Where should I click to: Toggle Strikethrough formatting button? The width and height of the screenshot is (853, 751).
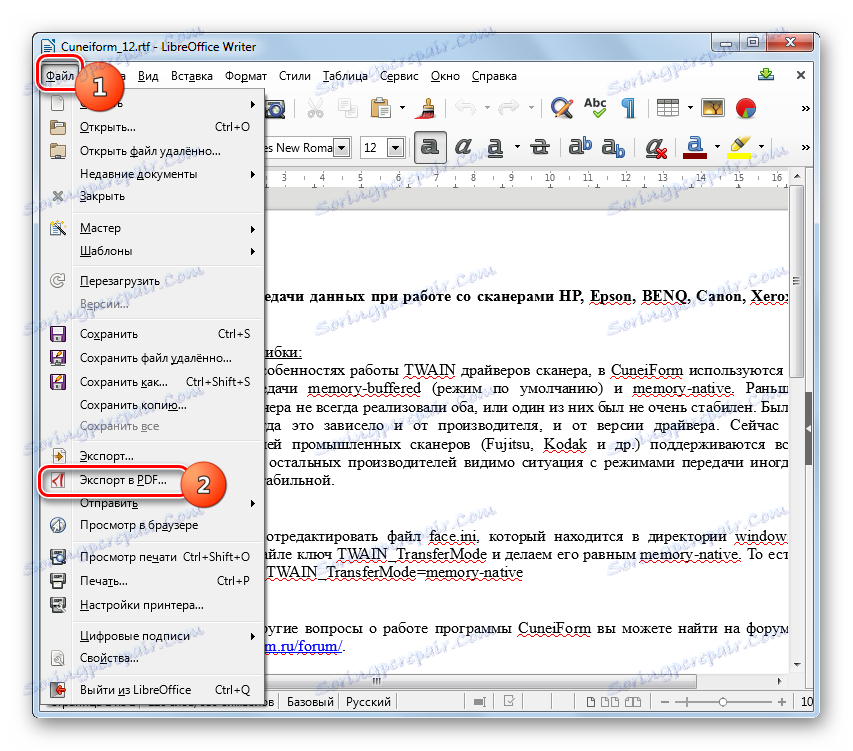540,147
